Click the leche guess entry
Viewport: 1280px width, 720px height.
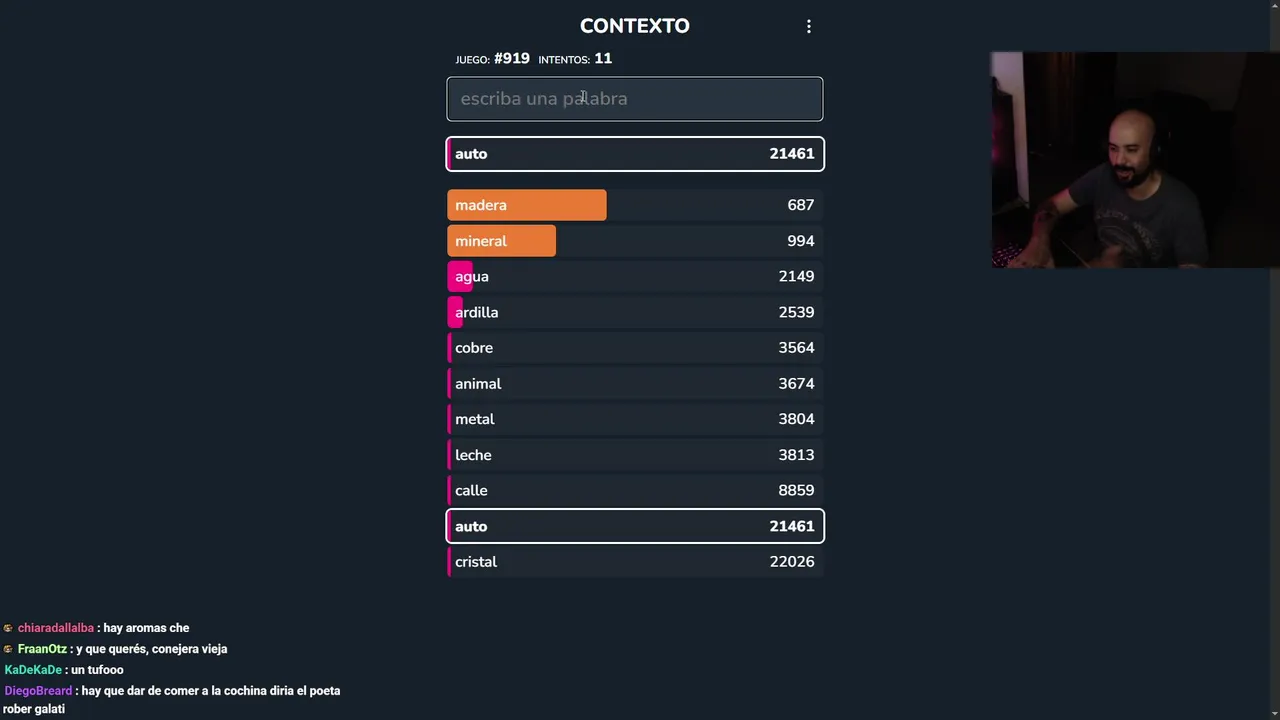pos(634,455)
